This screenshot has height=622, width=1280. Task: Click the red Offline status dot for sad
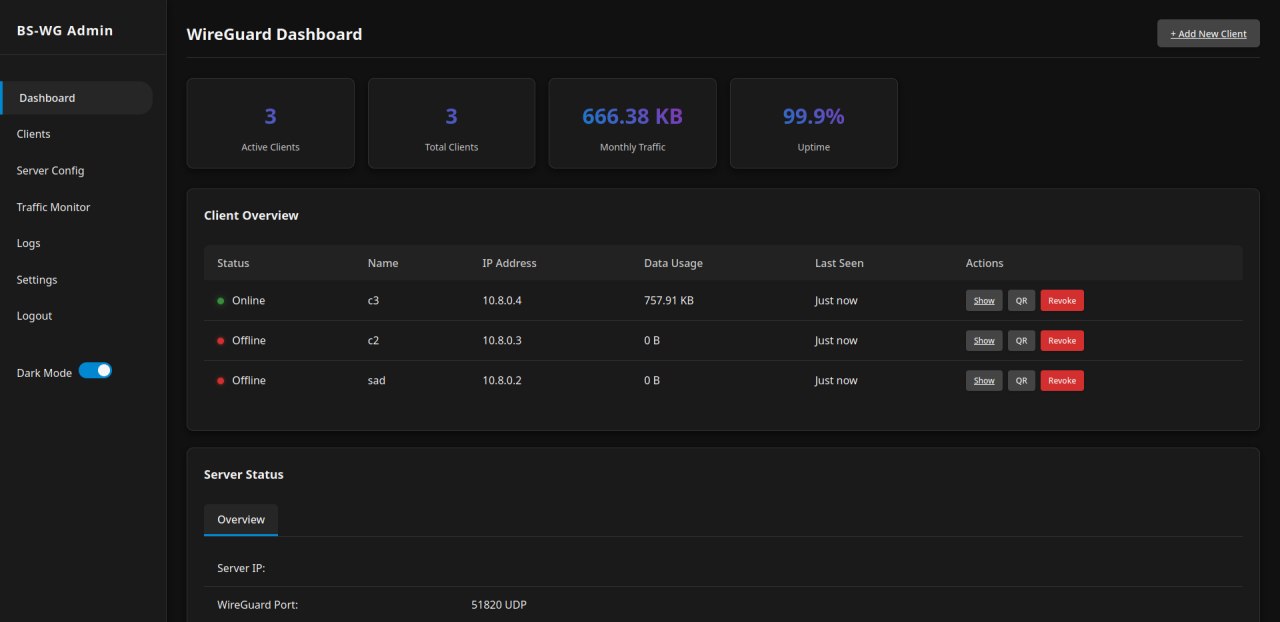[x=220, y=381]
